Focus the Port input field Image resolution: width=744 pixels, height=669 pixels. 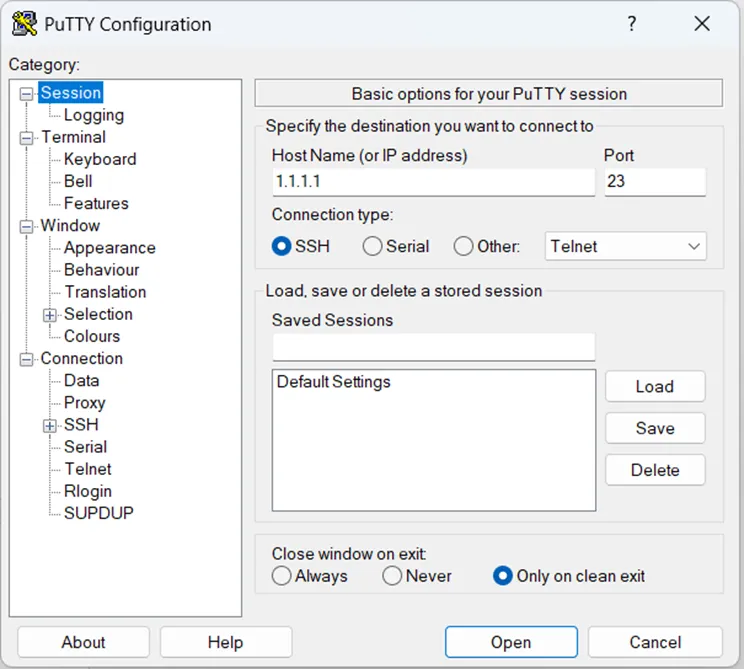(x=655, y=182)
